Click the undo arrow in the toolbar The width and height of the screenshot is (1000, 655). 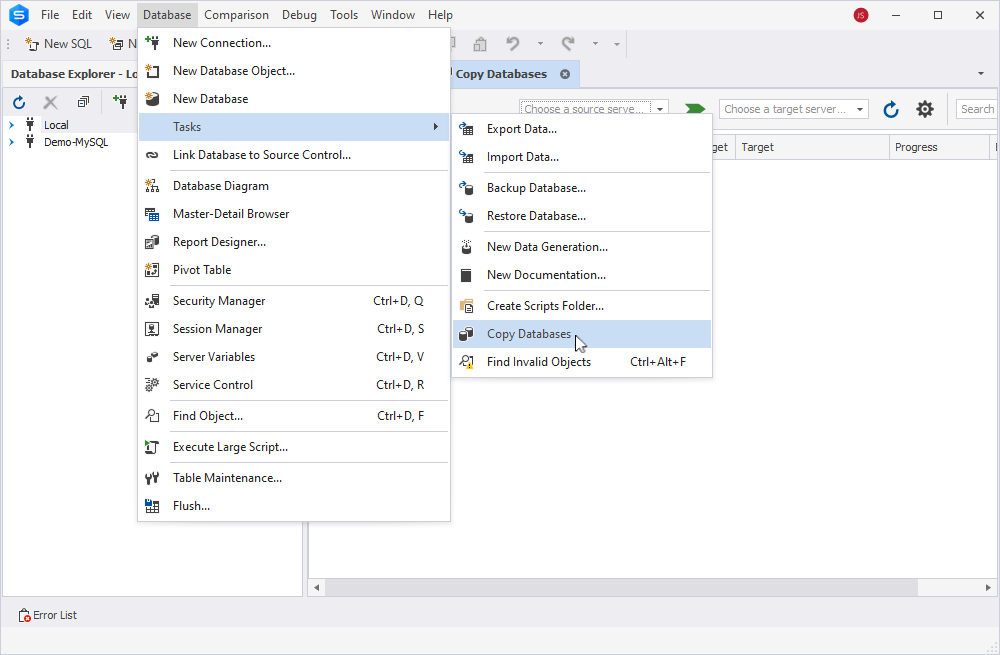tap(513, 43)
